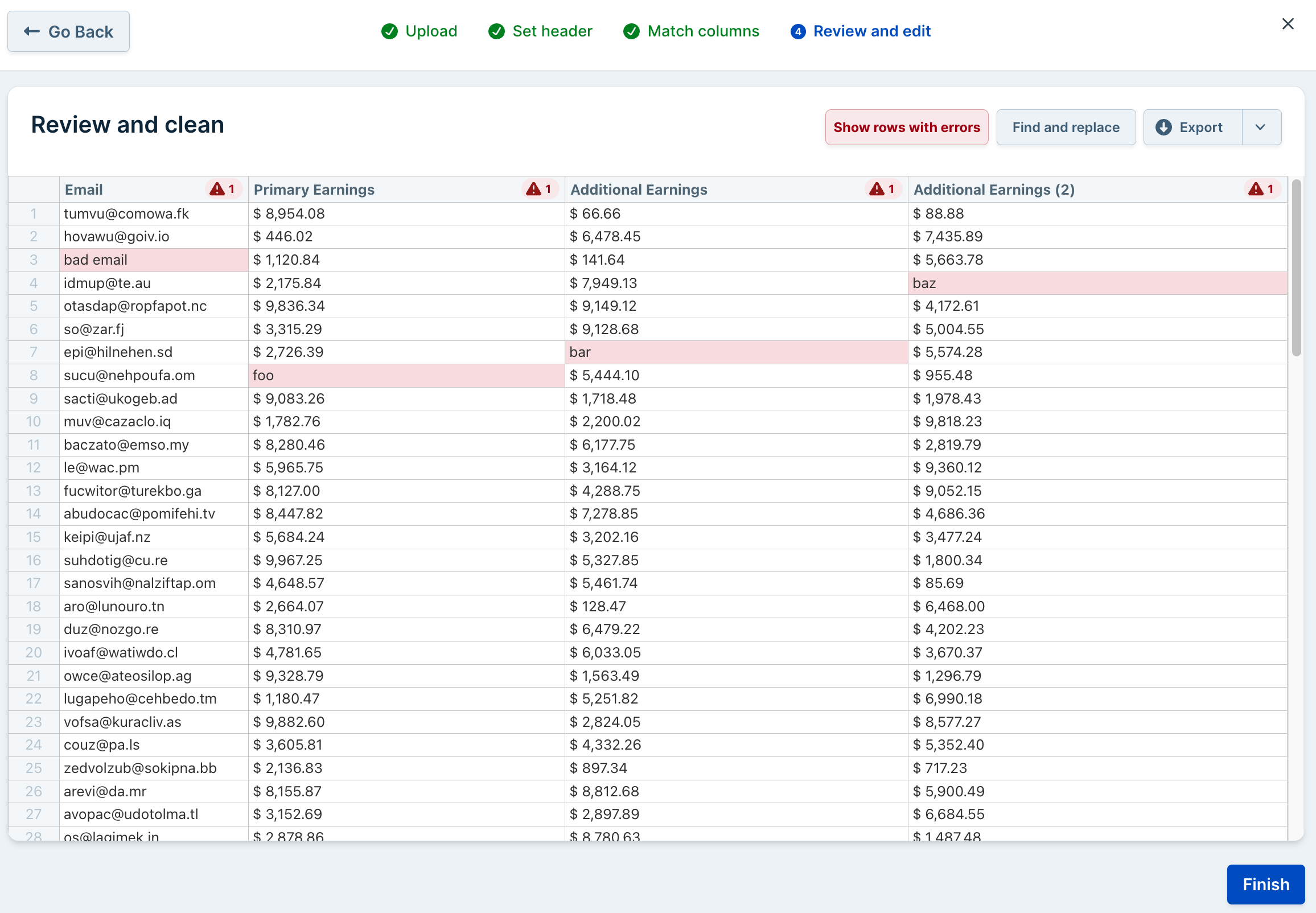Select the invalid 'bad email' cell
Image resolution: width=1316 pixels, height=913 pixels.
coord(153,260)
